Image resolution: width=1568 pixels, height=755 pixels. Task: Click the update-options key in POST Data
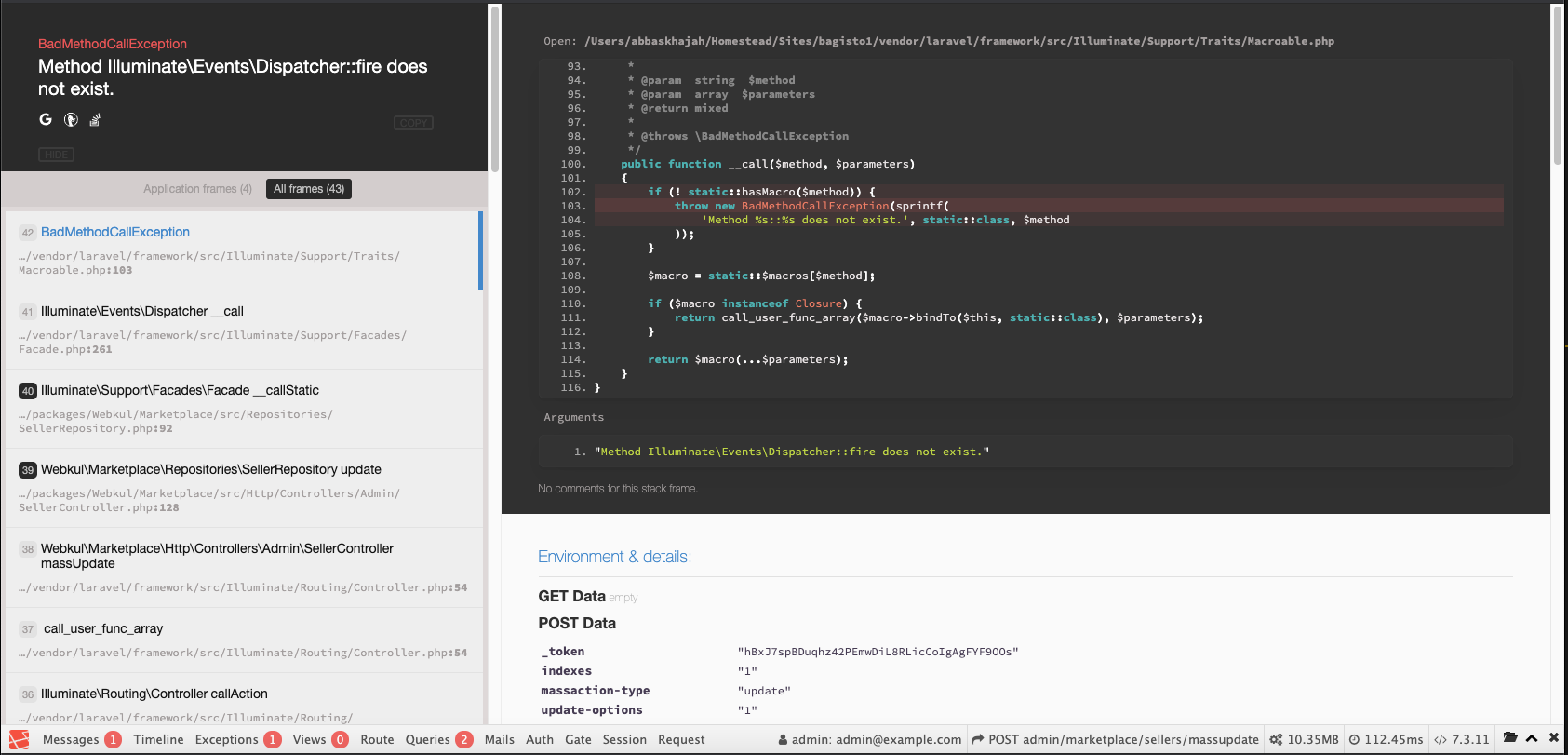tap(592, 710)
